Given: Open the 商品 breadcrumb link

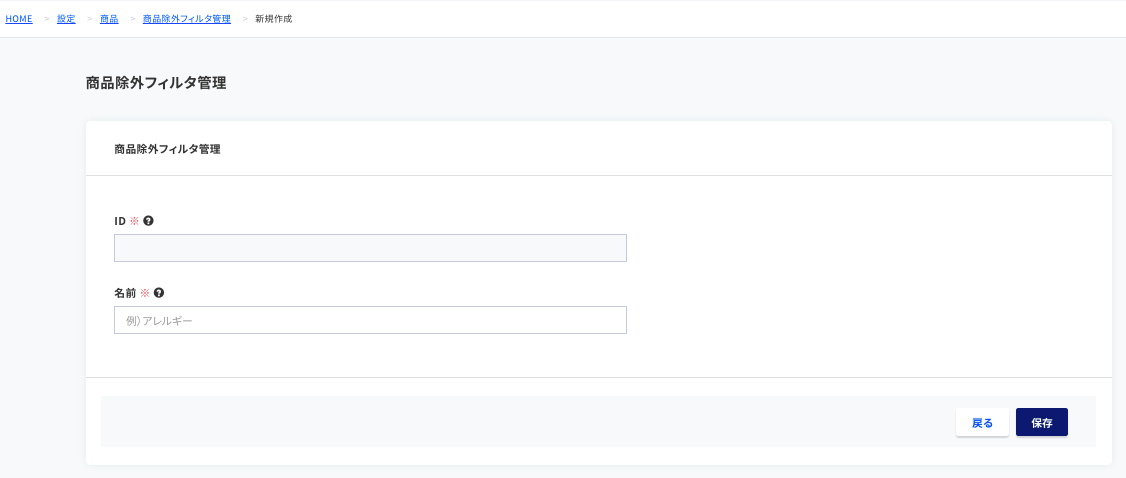Looking at the screenshot, I should [x=109, y=19].
